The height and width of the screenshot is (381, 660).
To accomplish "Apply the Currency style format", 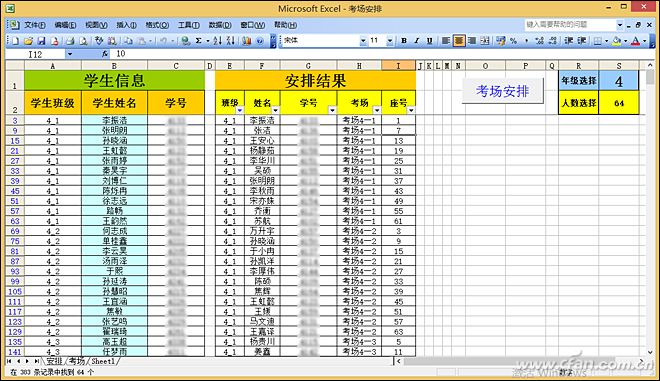I will pos(500,41).
